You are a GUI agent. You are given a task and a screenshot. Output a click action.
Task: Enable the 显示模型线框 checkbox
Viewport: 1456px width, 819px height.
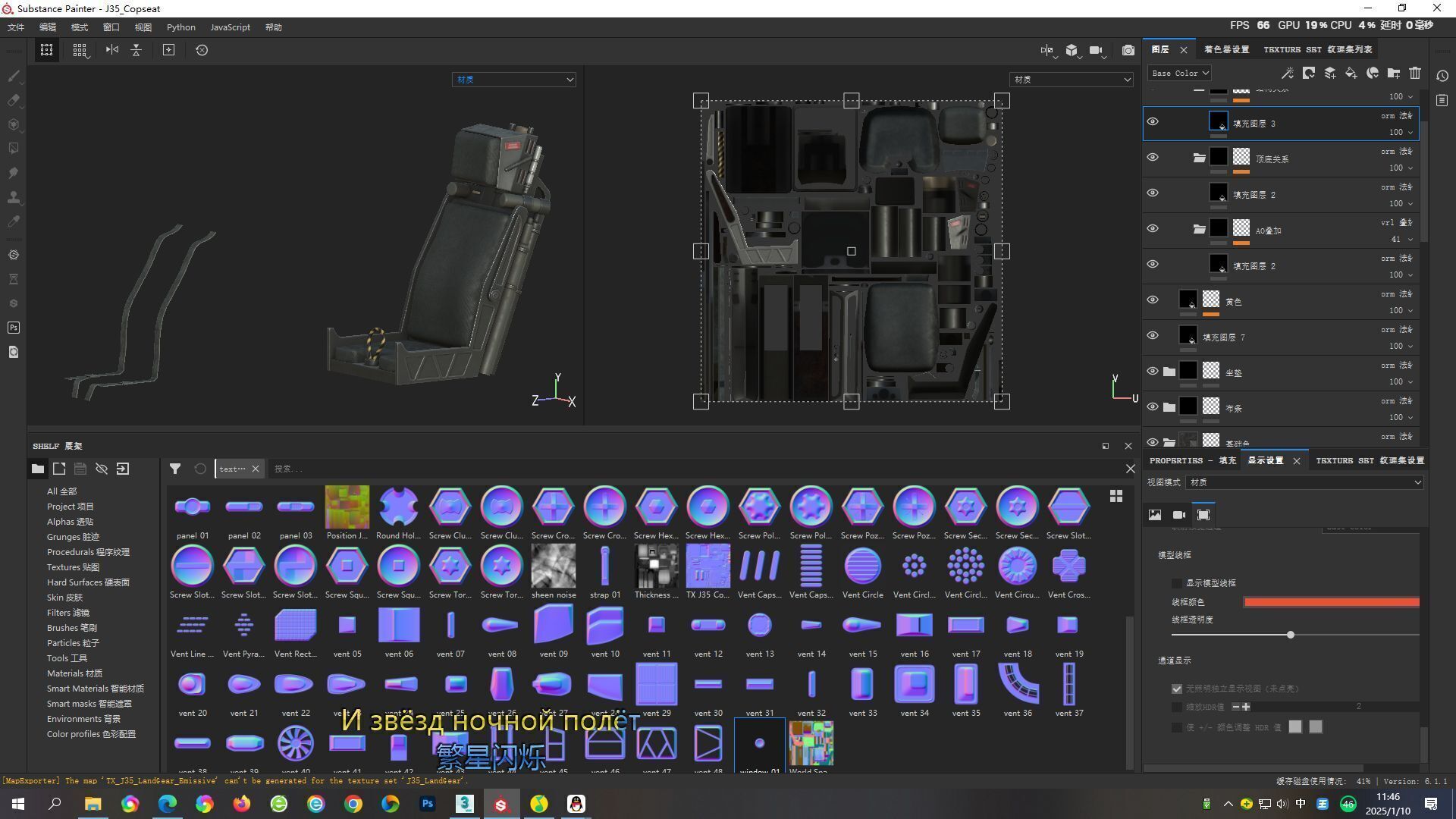coord(1177,583)
